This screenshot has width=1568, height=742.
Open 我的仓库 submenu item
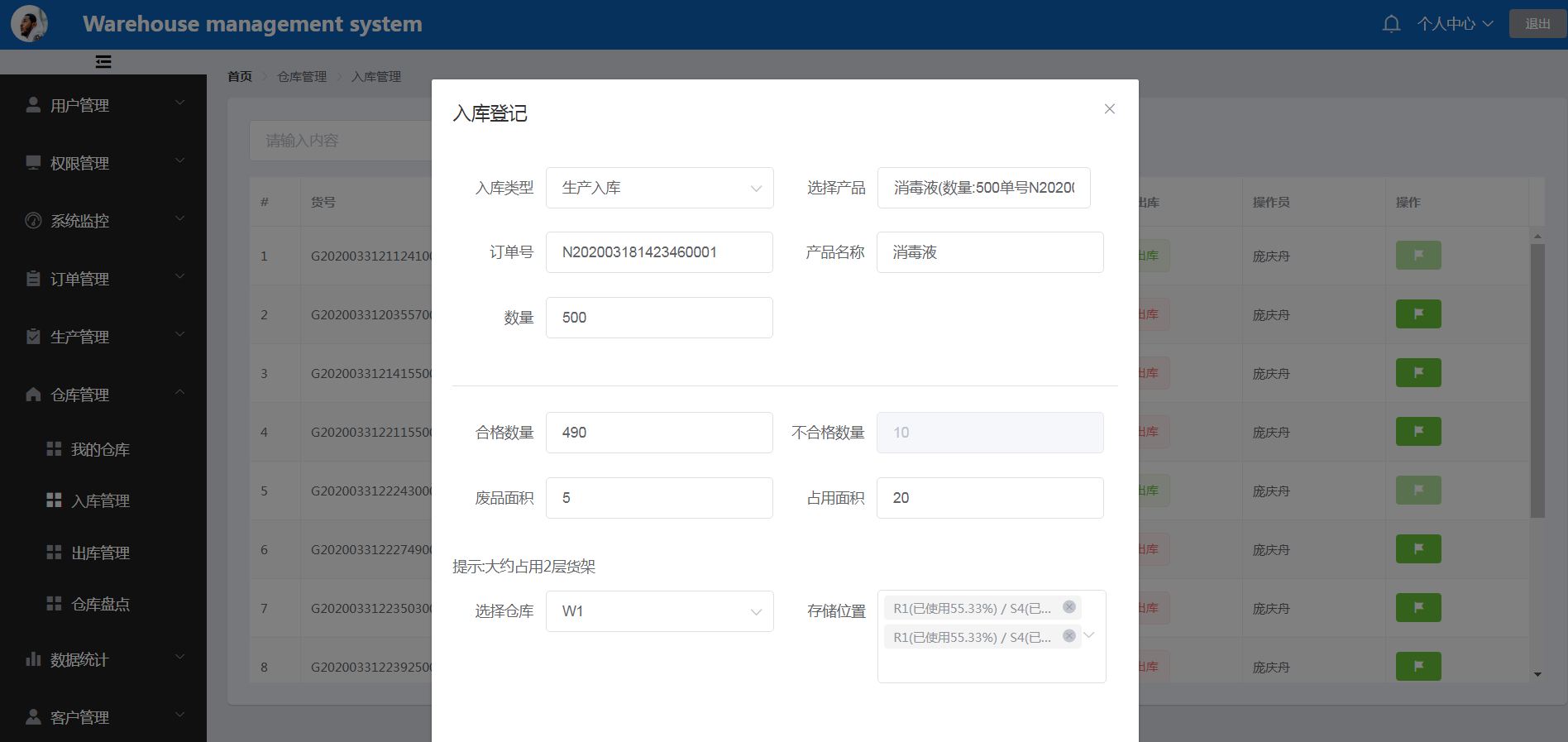(103, 449)
